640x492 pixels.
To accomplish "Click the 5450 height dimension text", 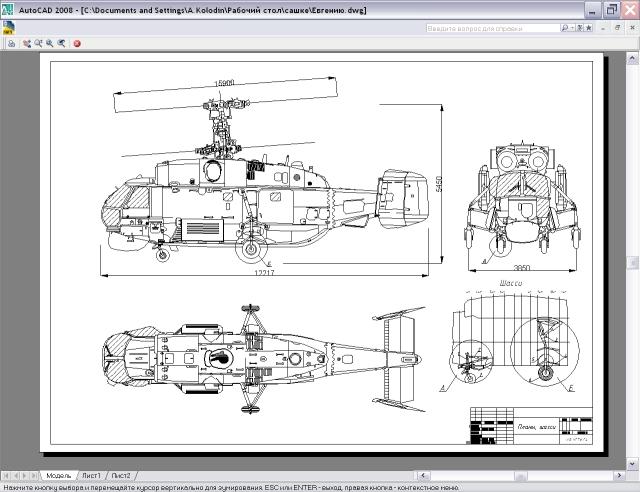I will coord(439,184).
